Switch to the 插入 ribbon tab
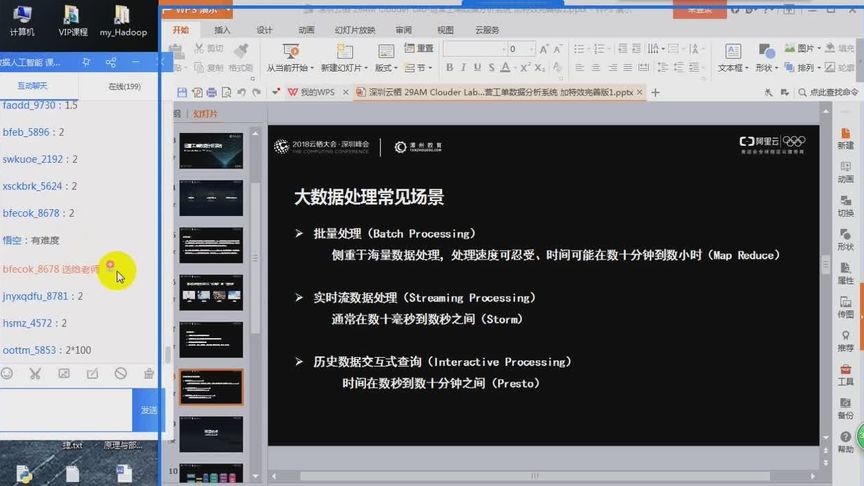 pyautogui.click(x=222, y=30)
